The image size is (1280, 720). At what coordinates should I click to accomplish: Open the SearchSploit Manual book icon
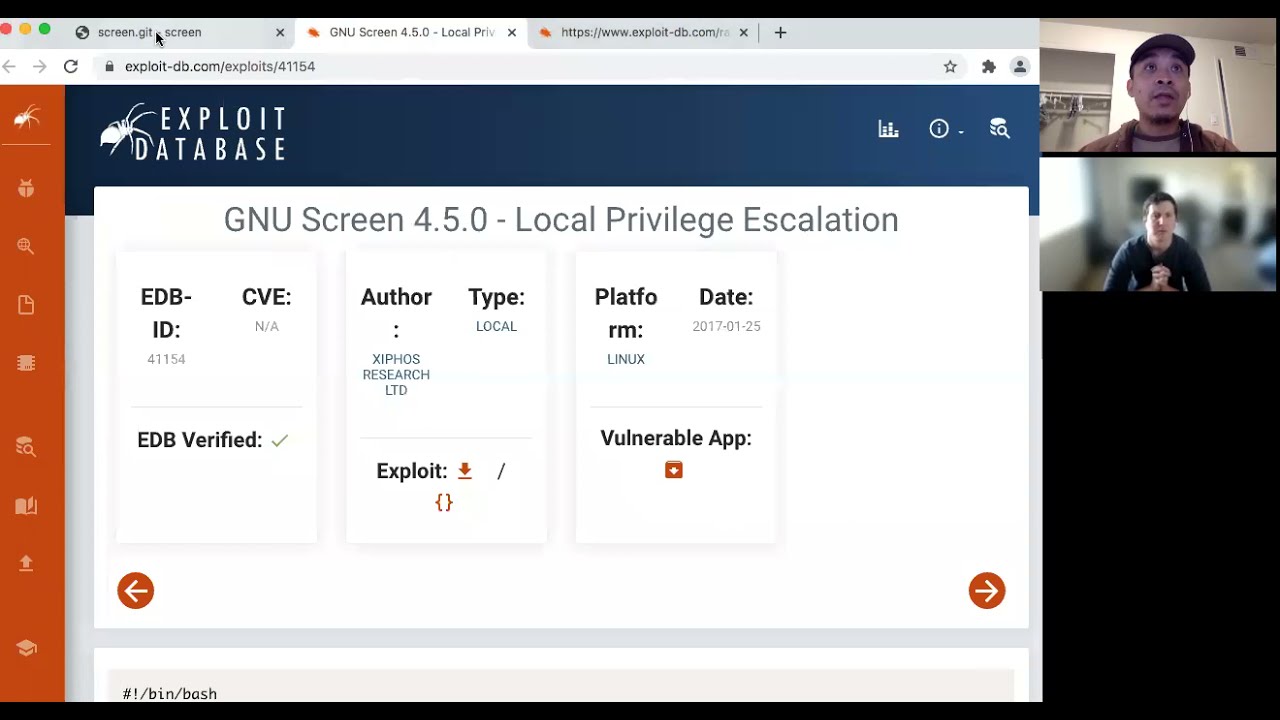[26, 505]
